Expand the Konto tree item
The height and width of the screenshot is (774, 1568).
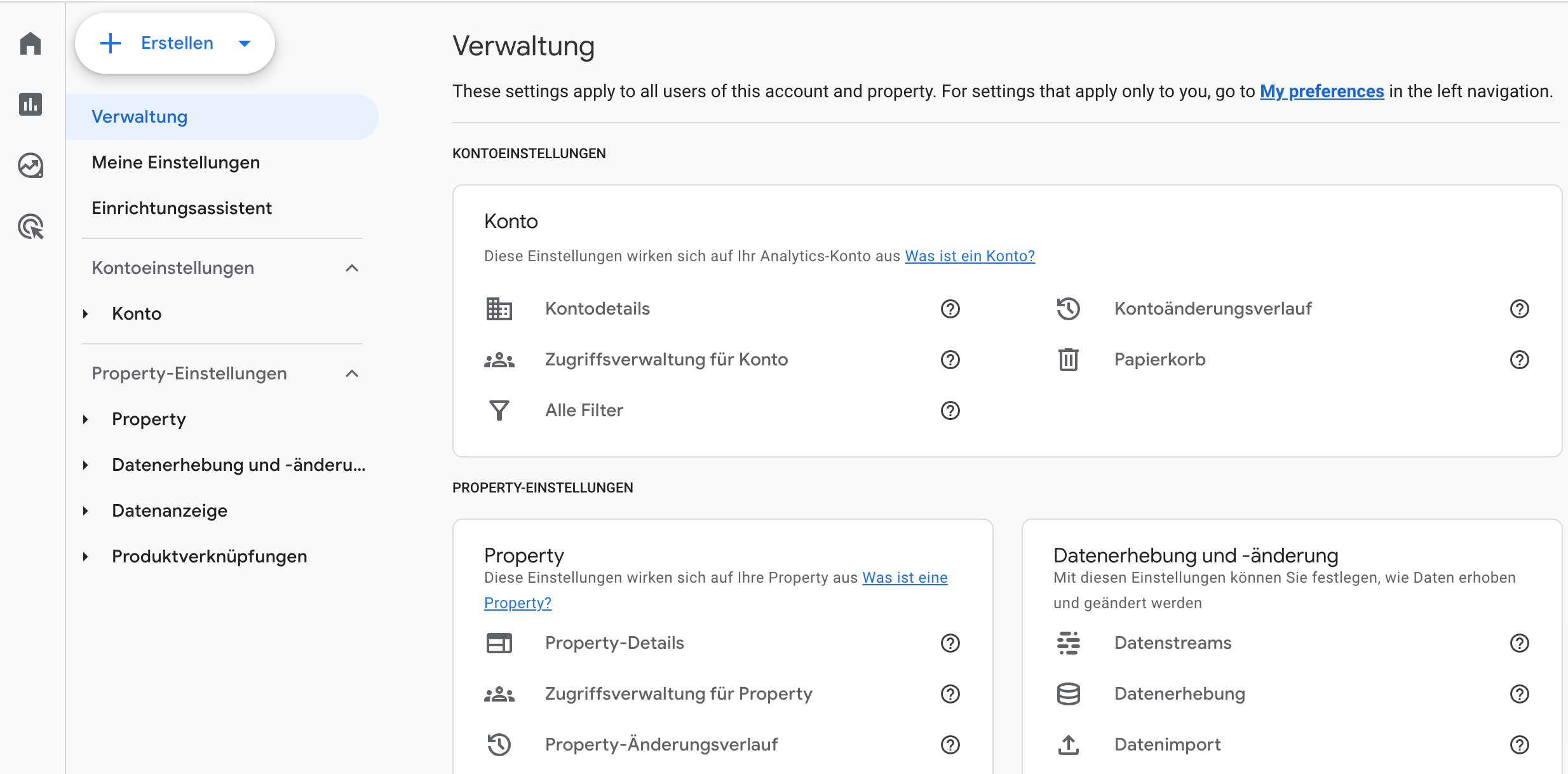click(86, 314)
